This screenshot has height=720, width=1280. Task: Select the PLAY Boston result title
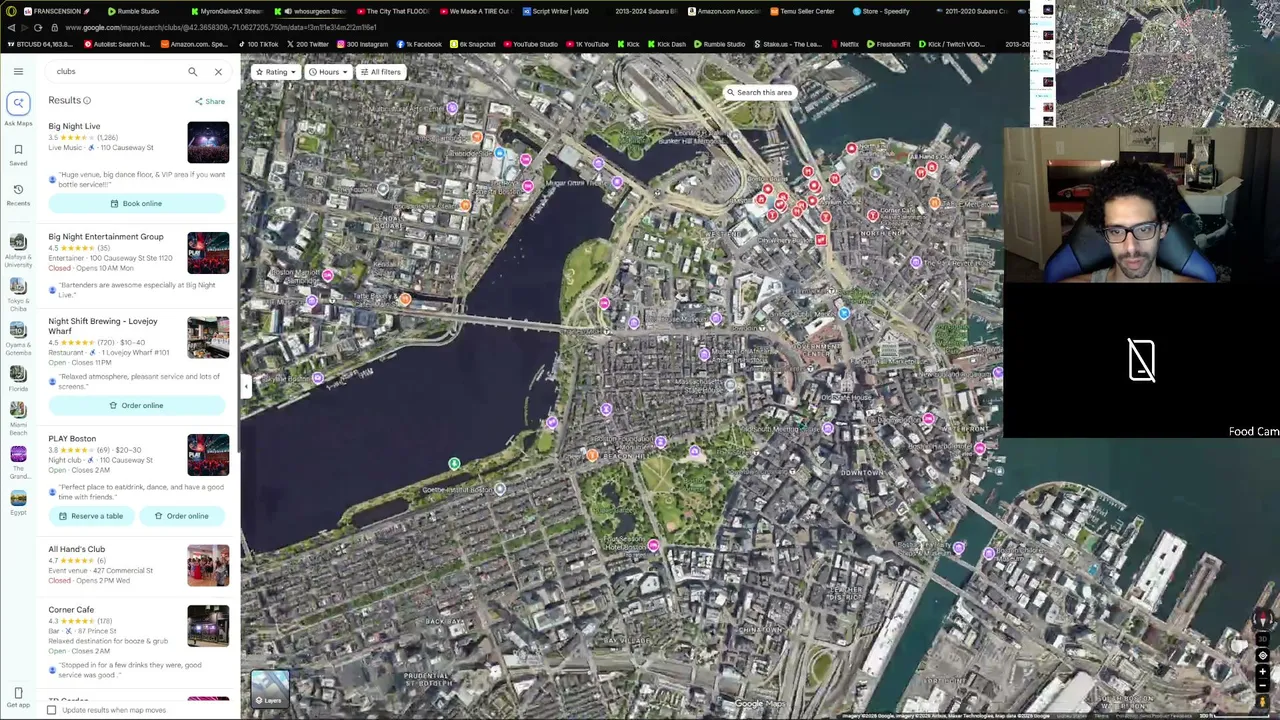click(72, 439)
